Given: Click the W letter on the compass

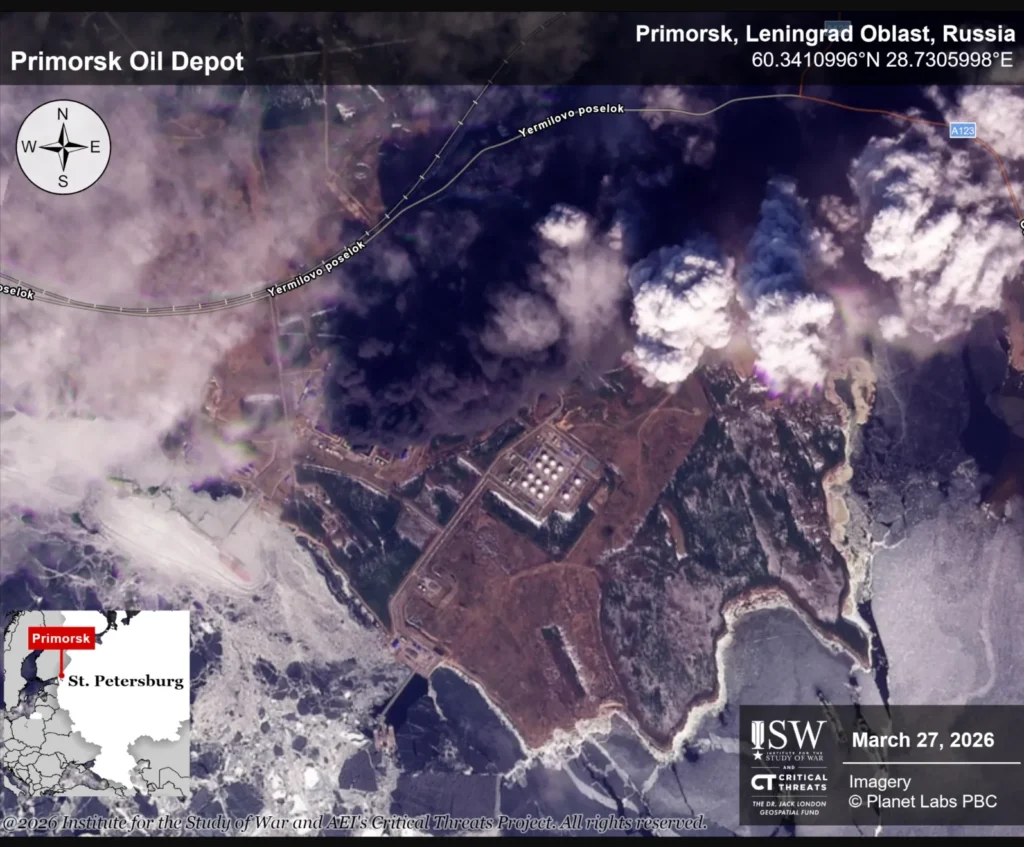Looking at the screenshot, I should pyautogui.click(x=29, y=148).
